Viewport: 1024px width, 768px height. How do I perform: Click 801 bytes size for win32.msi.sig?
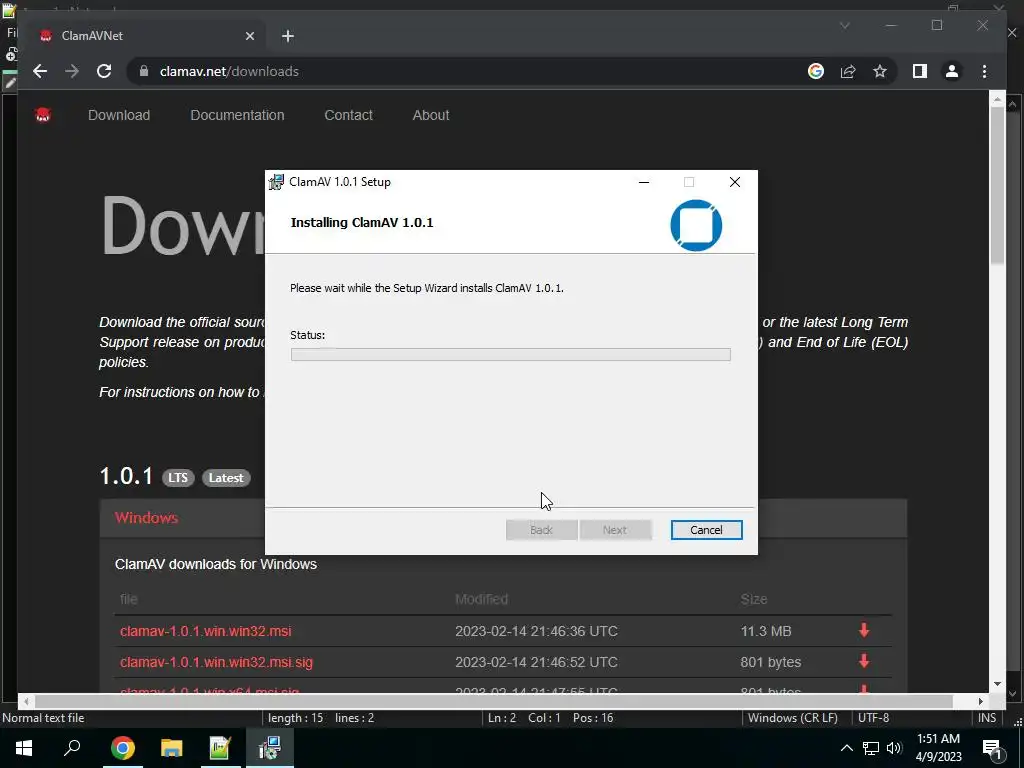point(771,662)
